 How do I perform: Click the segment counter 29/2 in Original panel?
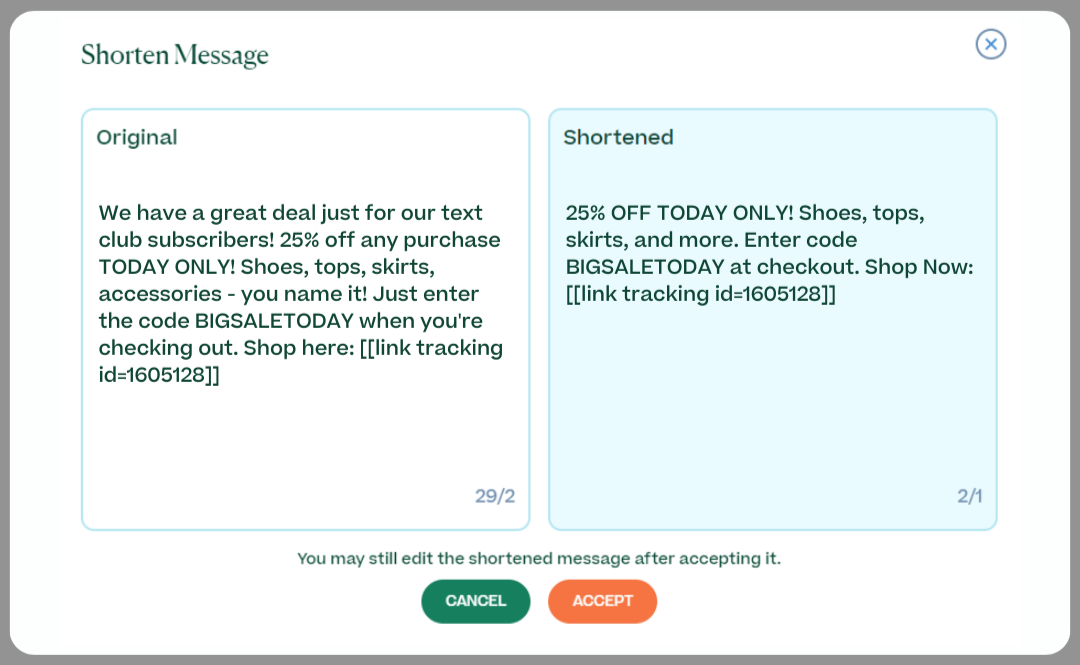495,495
